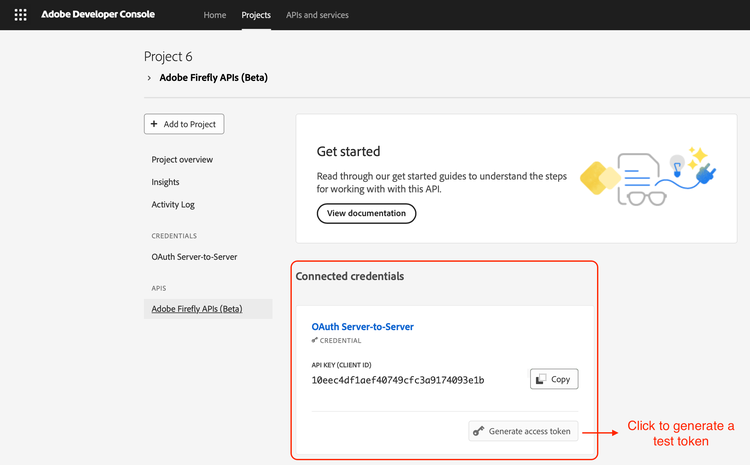Click the View documentation button
Image resolution: width=750 pixels, height=465 pixels.
366,213
